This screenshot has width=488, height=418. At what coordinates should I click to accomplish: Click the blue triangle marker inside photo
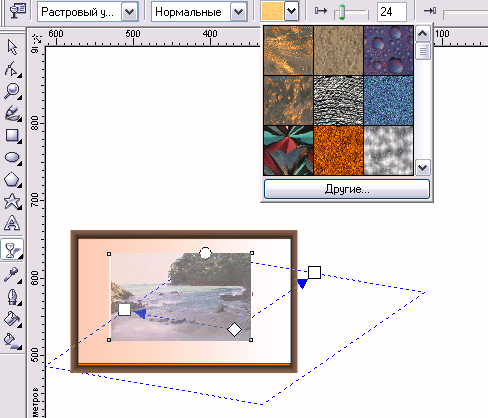pos(140,313)
